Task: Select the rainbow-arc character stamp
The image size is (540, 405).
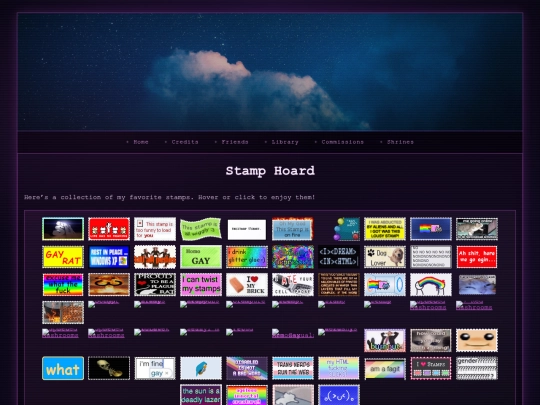Action: [431, 285]
